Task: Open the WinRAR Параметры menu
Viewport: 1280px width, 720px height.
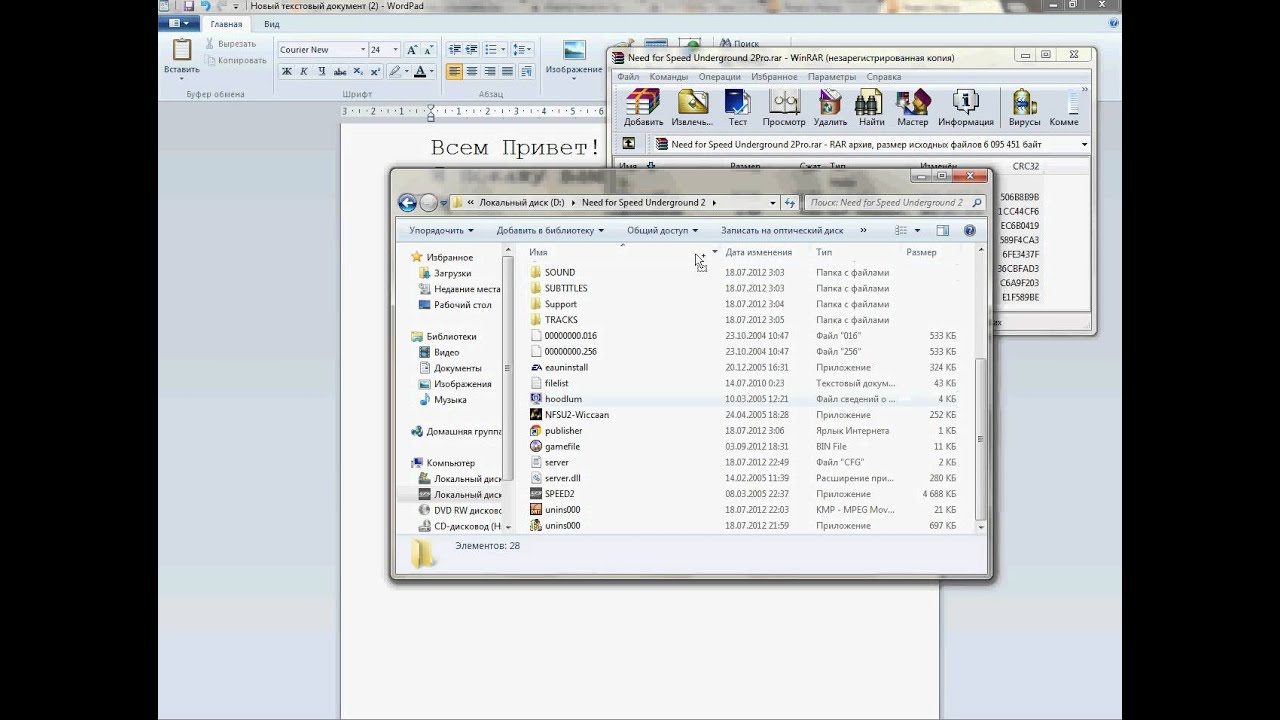Action: click(832, 77)
